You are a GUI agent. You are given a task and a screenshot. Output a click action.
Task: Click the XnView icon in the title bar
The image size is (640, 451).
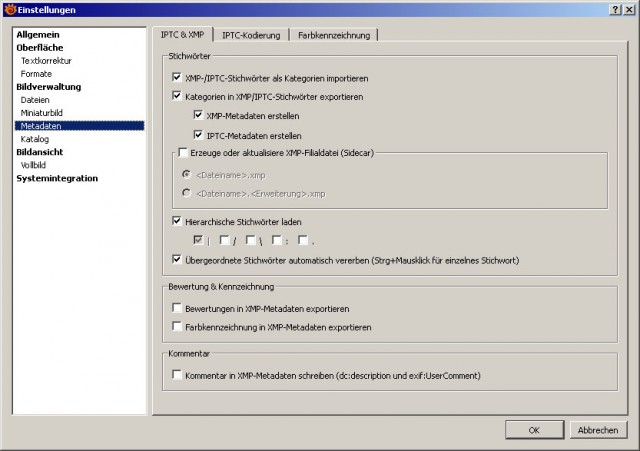pos(10,9)
